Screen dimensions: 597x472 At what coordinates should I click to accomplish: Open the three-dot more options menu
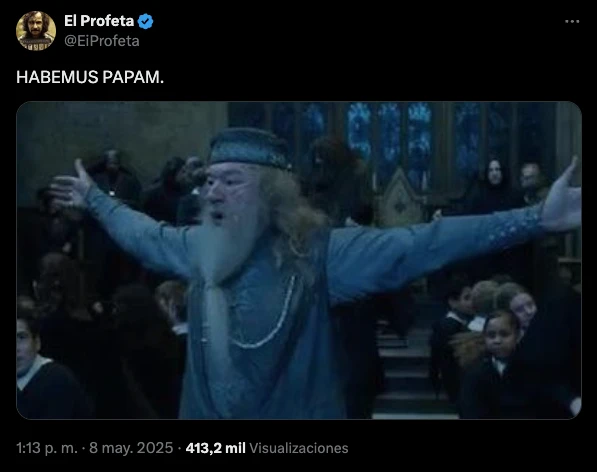(x=572, y=22)
